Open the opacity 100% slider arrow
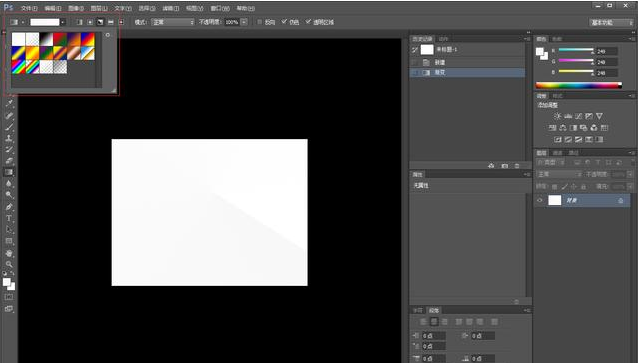This screenshot has width=638, height=363. tap(244, 22)
